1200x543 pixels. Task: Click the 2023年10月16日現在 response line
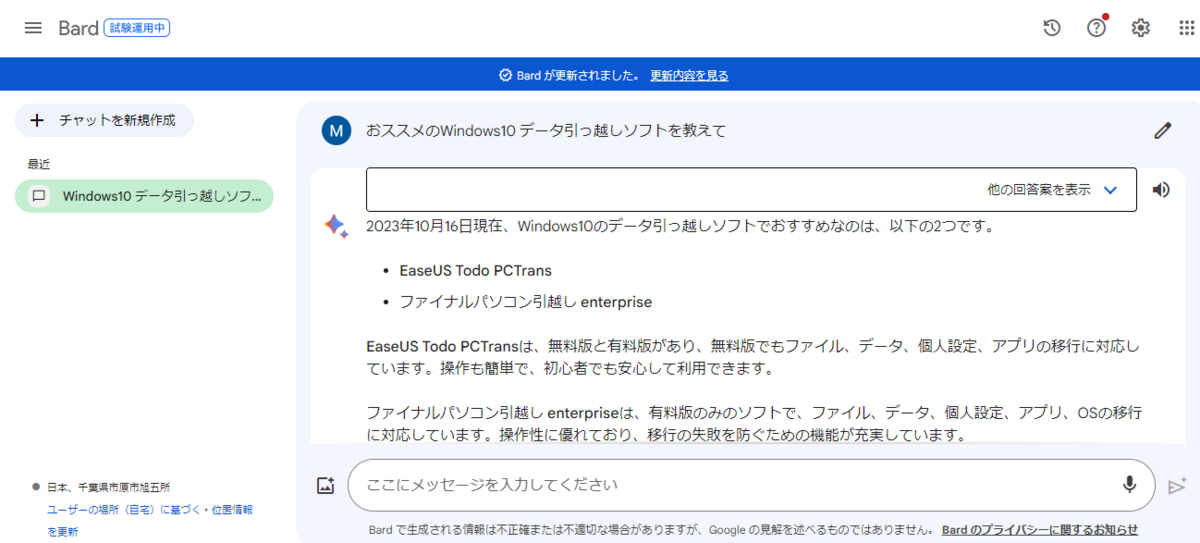[680, 226]
